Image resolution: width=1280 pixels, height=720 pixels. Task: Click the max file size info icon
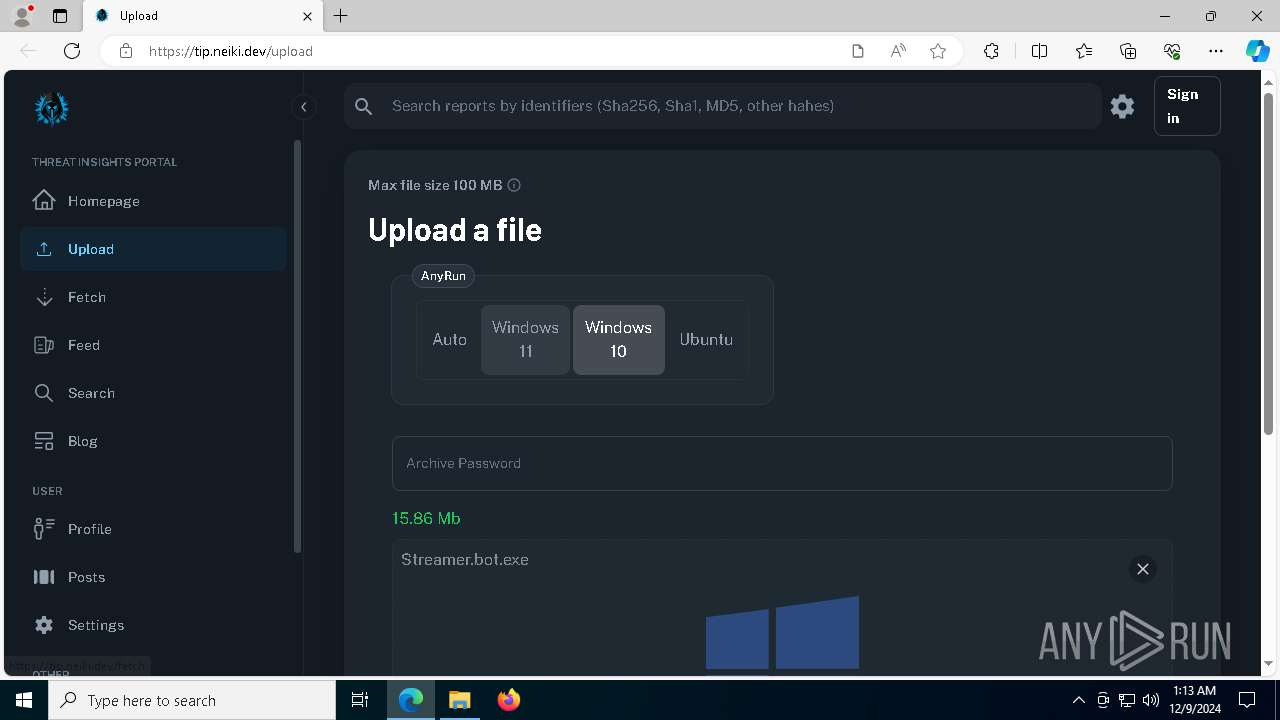point(514,185)
